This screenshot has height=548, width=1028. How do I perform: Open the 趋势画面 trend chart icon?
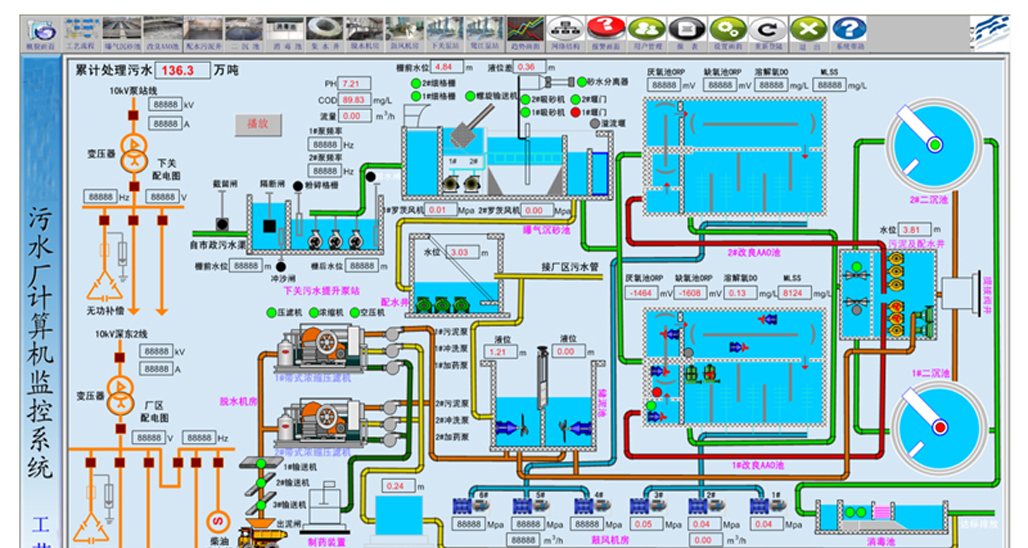click(525, 29)
